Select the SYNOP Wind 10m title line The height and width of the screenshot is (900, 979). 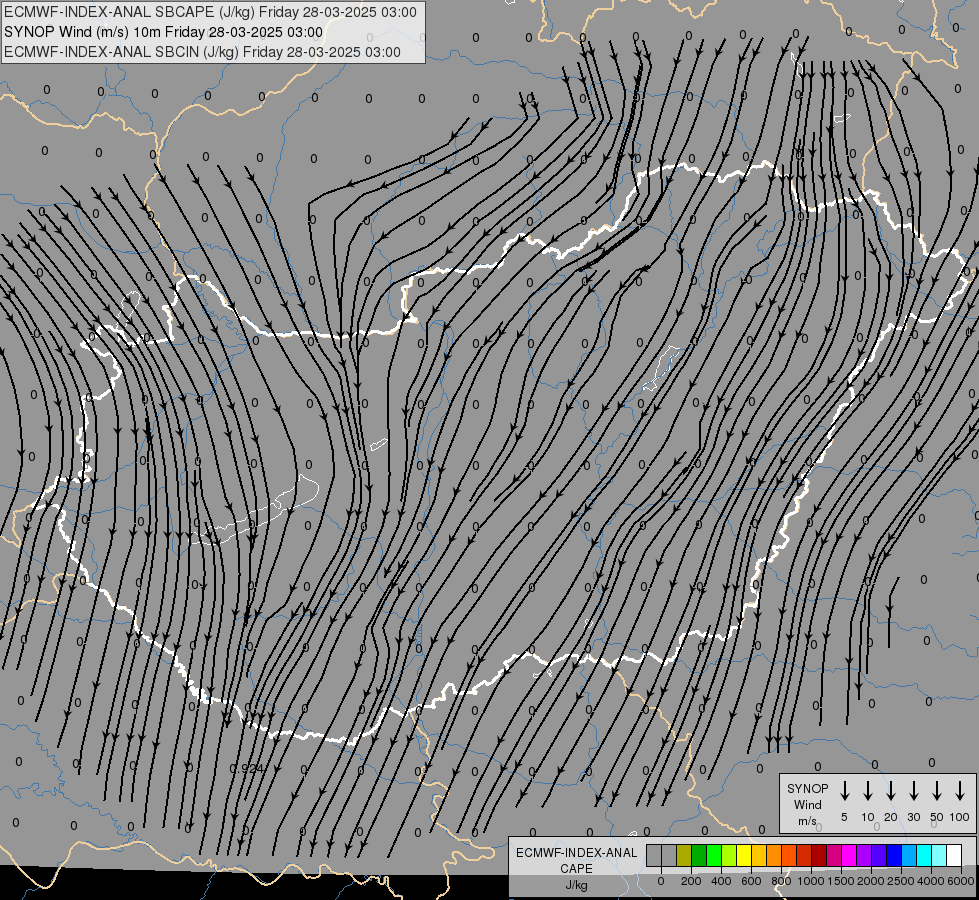(x=164, y=32)
